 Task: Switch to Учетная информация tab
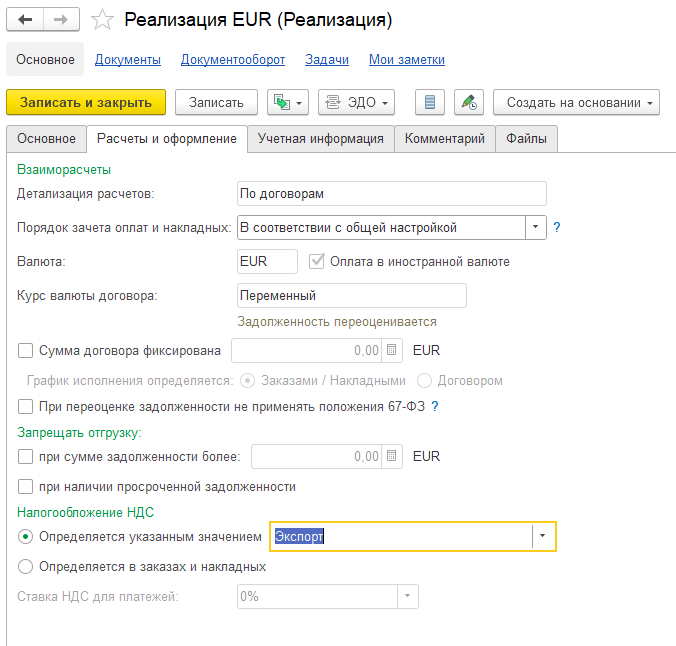[x=321, y=139]
